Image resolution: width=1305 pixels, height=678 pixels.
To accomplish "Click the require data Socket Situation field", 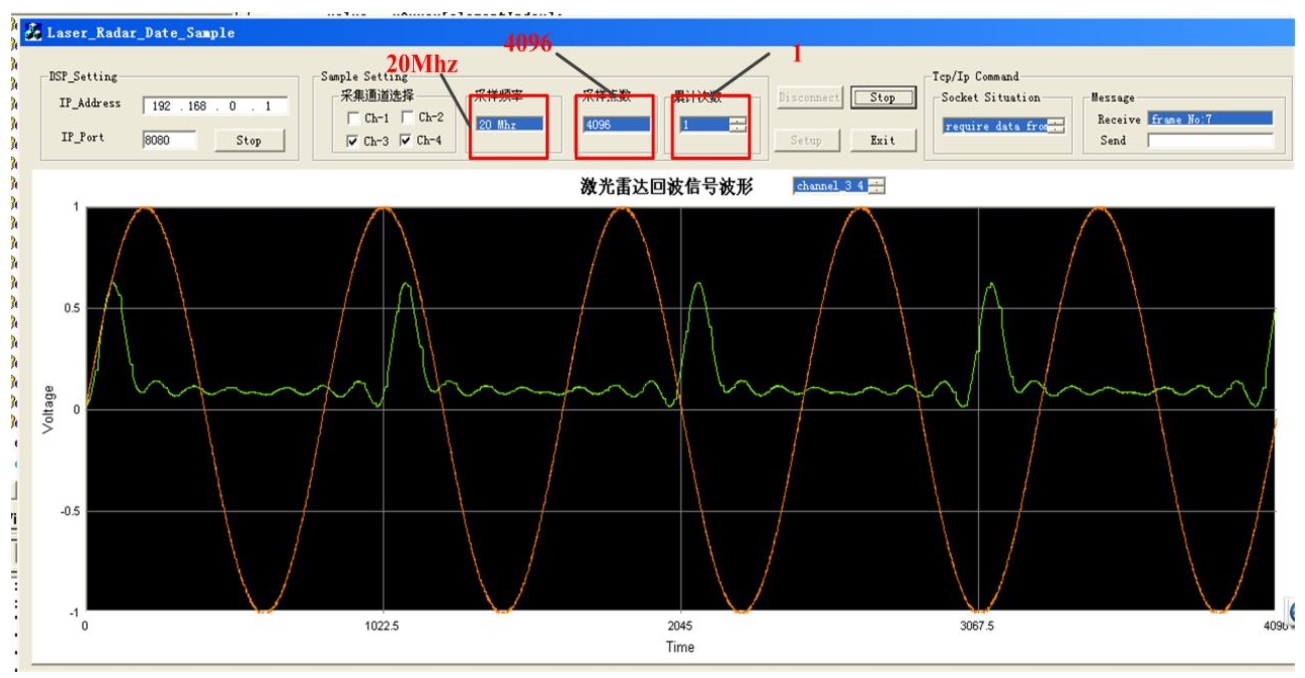I will click(996, 126).
